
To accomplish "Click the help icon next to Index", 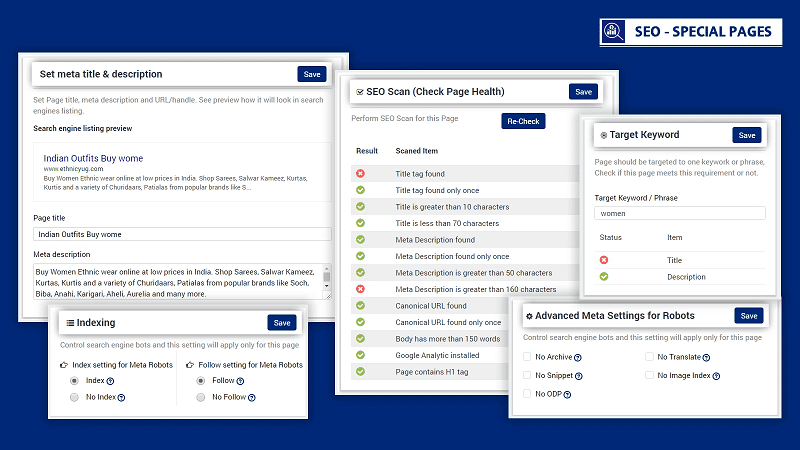I will [109, 381].
